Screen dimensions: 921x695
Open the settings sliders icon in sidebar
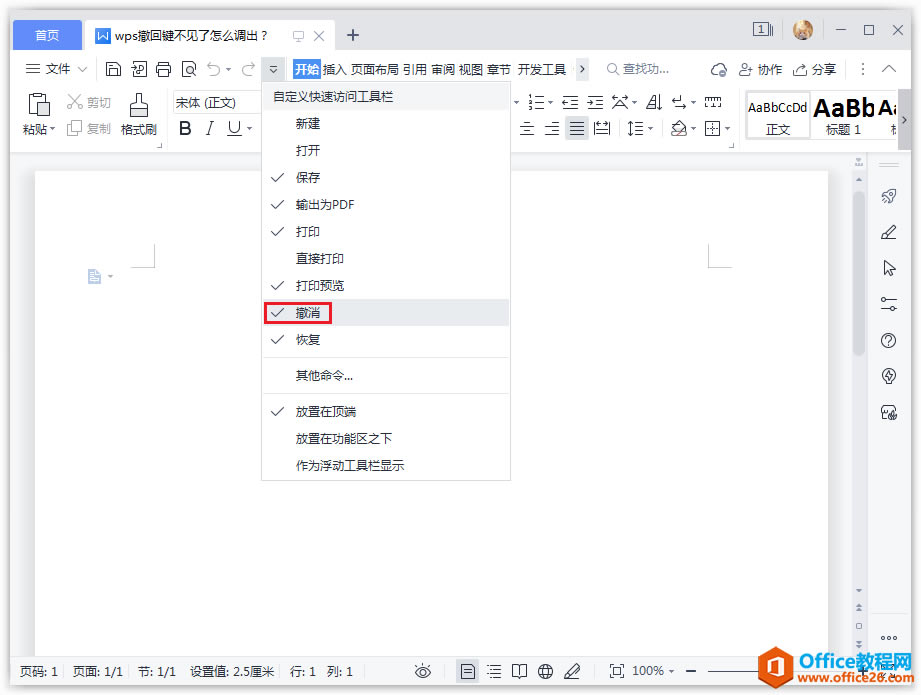click(x=889, y=304)
